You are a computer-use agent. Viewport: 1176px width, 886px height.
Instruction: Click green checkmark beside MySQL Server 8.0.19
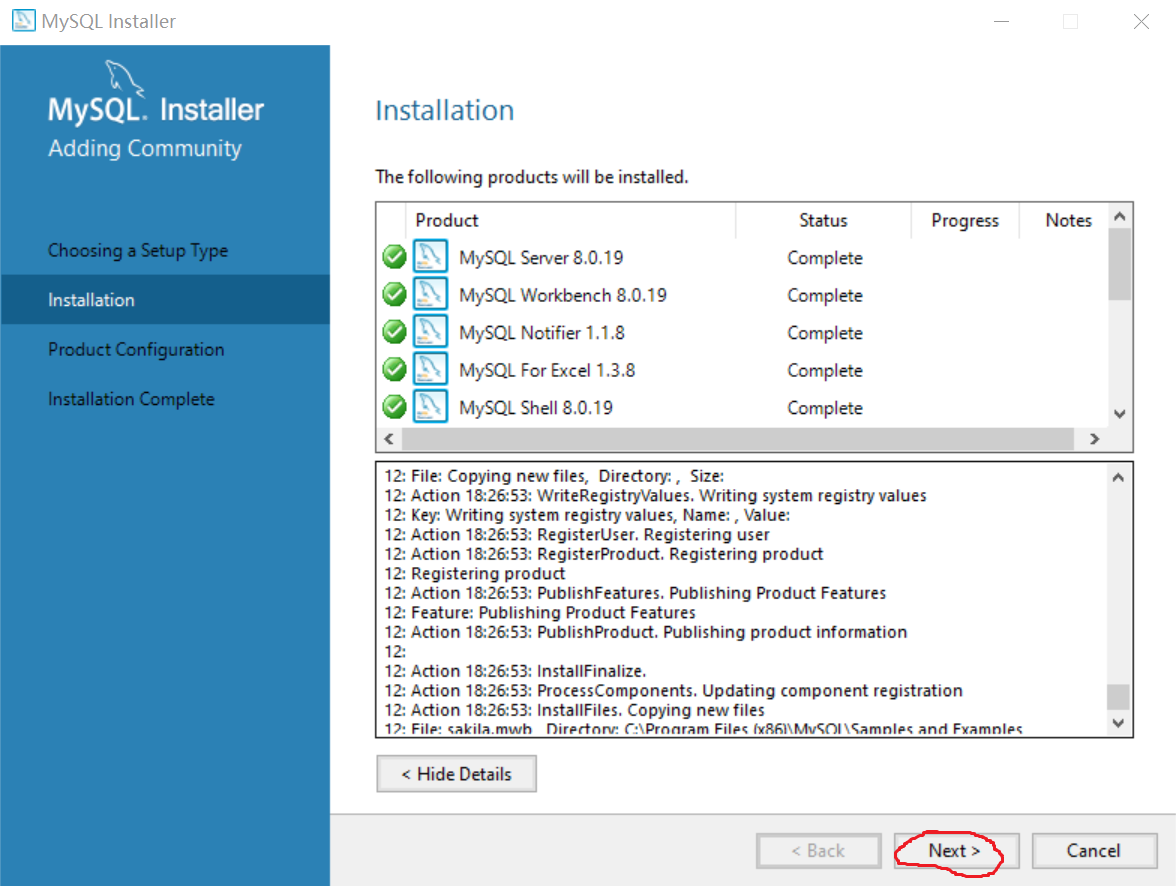[x=394, y=257]
